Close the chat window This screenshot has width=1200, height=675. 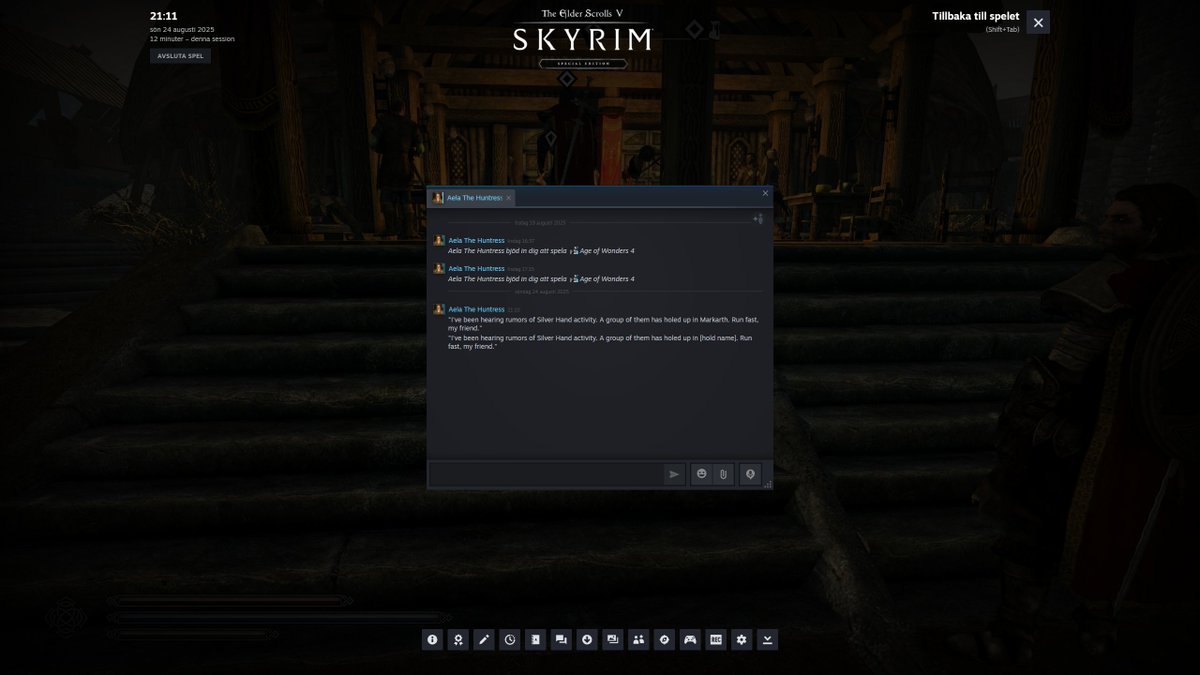pos(766,193)
